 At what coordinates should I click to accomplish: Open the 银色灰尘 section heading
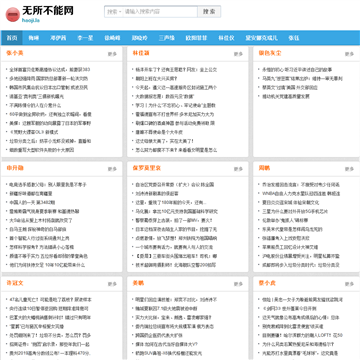click(270, 53)
